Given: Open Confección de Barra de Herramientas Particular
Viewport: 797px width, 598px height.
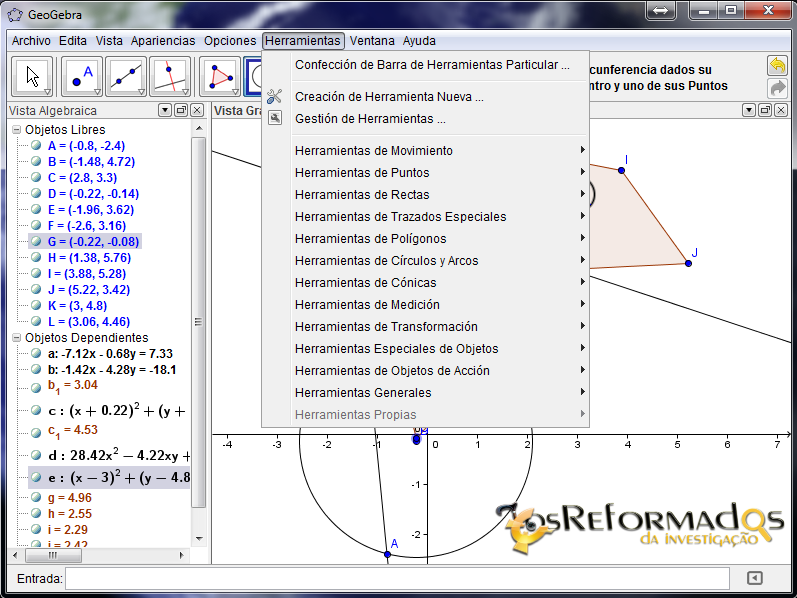Looking at the screenshot, I should point(432,65).
